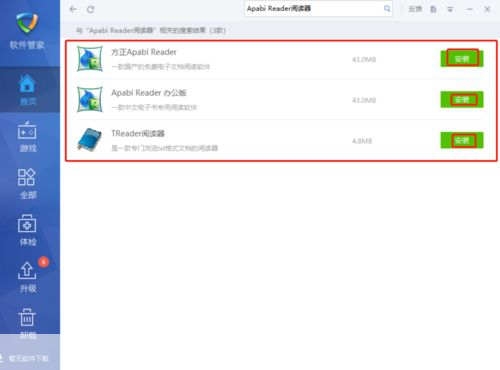Install Apabi Reader 办公版
Screen dimensions: 500x370
pyautogui.click(x=462, y=100)
